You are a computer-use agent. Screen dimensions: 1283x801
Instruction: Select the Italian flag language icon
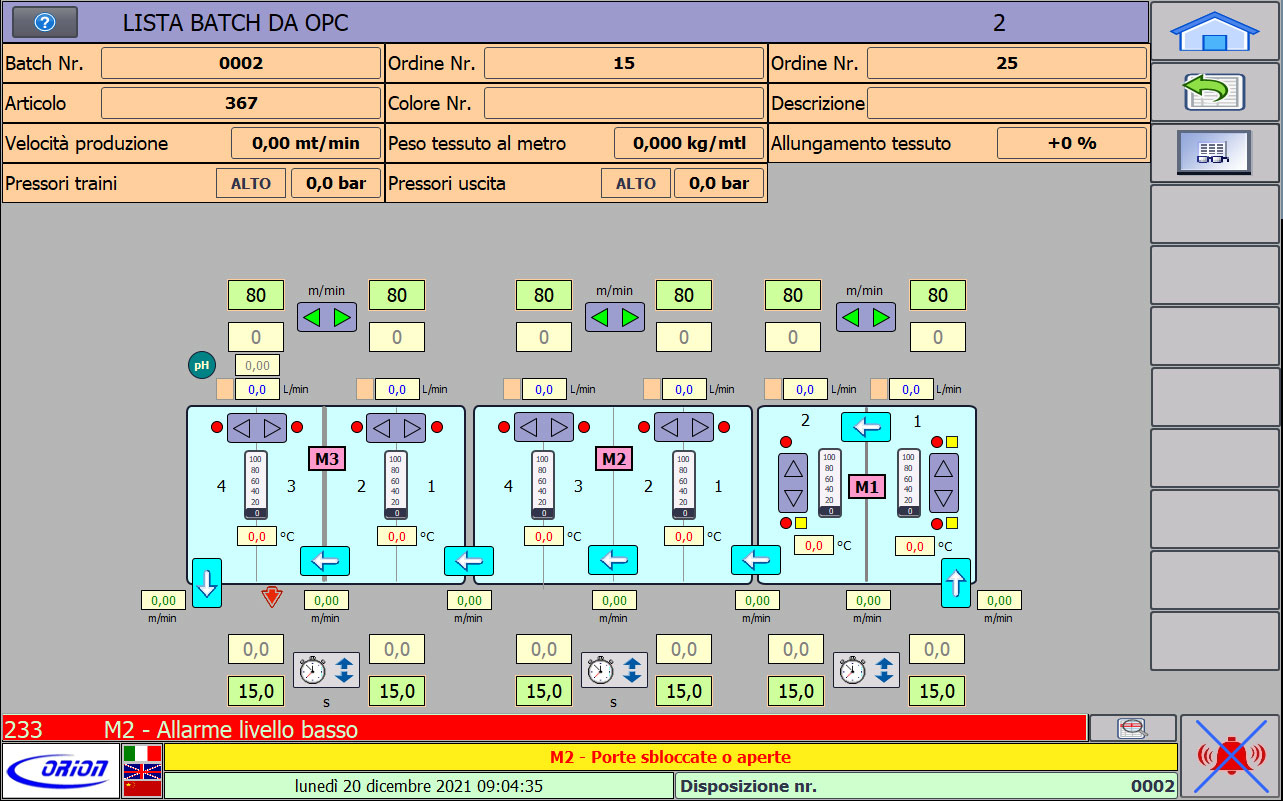click(142, 752)
